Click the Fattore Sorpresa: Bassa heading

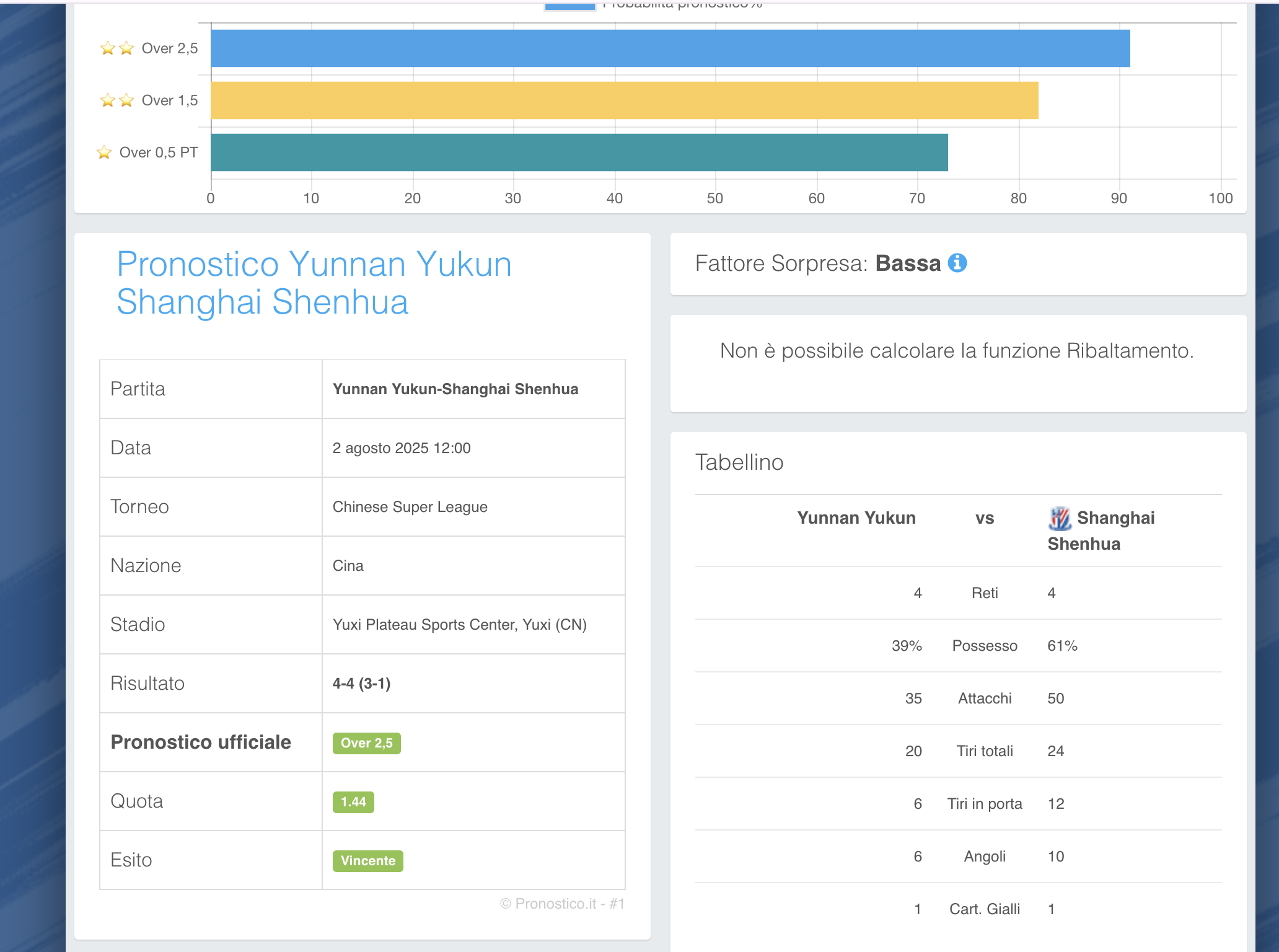pyautogui.click(x=818, y=263)
